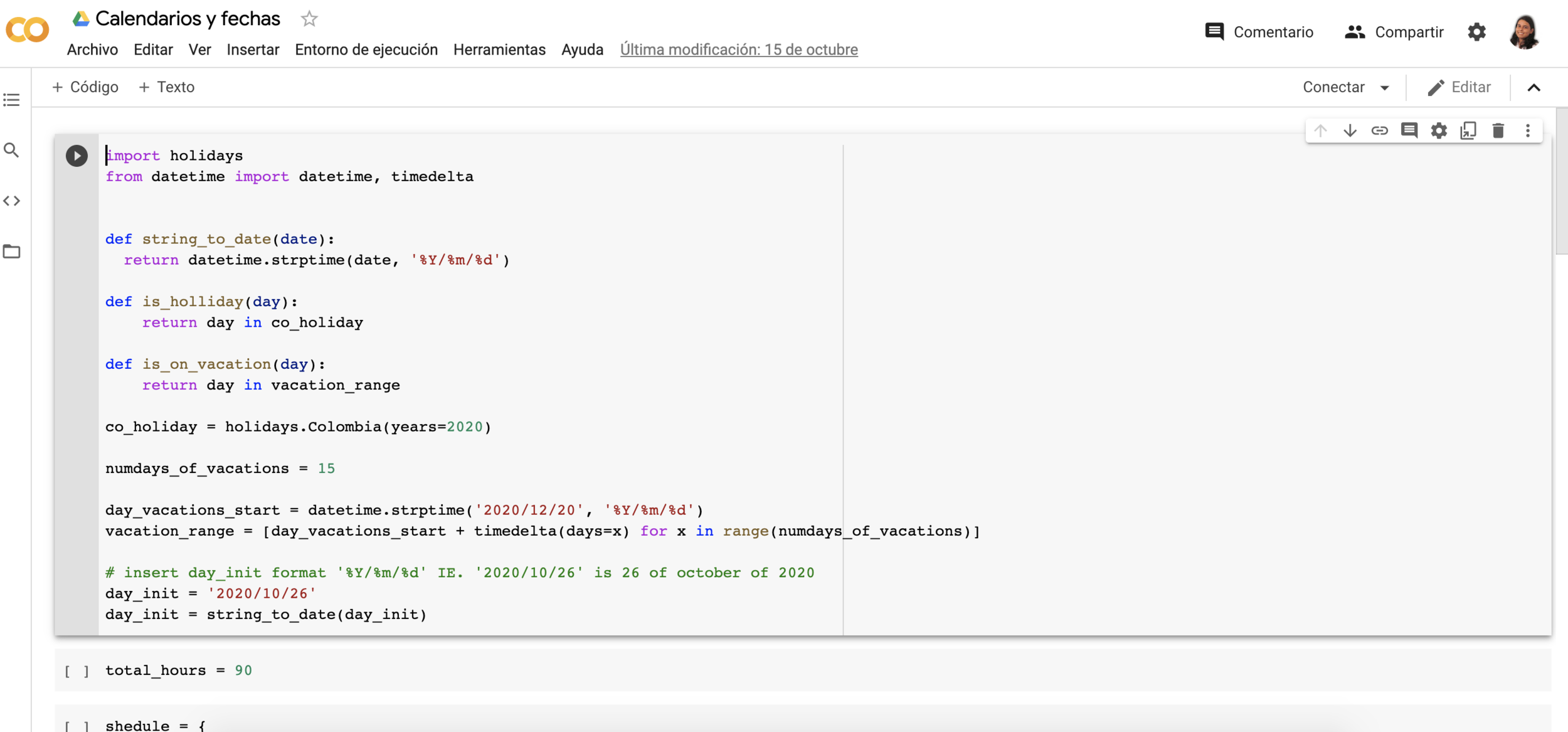
Task: Mirror cell in tab icon
Action: click(x=1468, y=130)
